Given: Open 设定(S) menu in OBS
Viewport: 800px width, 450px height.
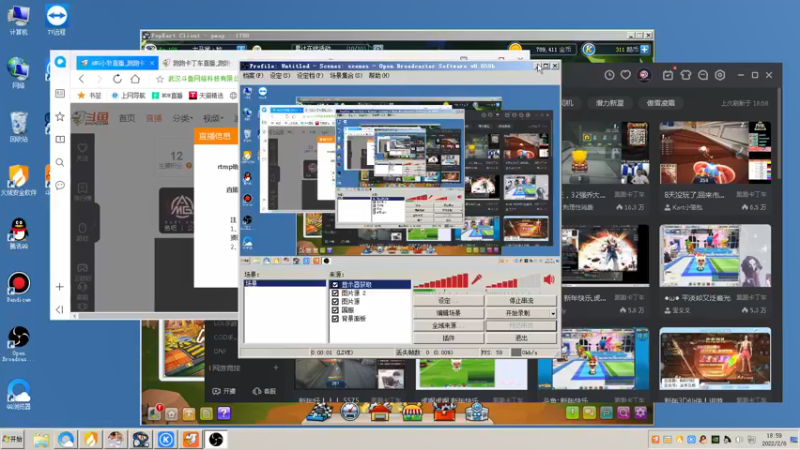Looking at the screenshot, I should click(x=280, y=76).
